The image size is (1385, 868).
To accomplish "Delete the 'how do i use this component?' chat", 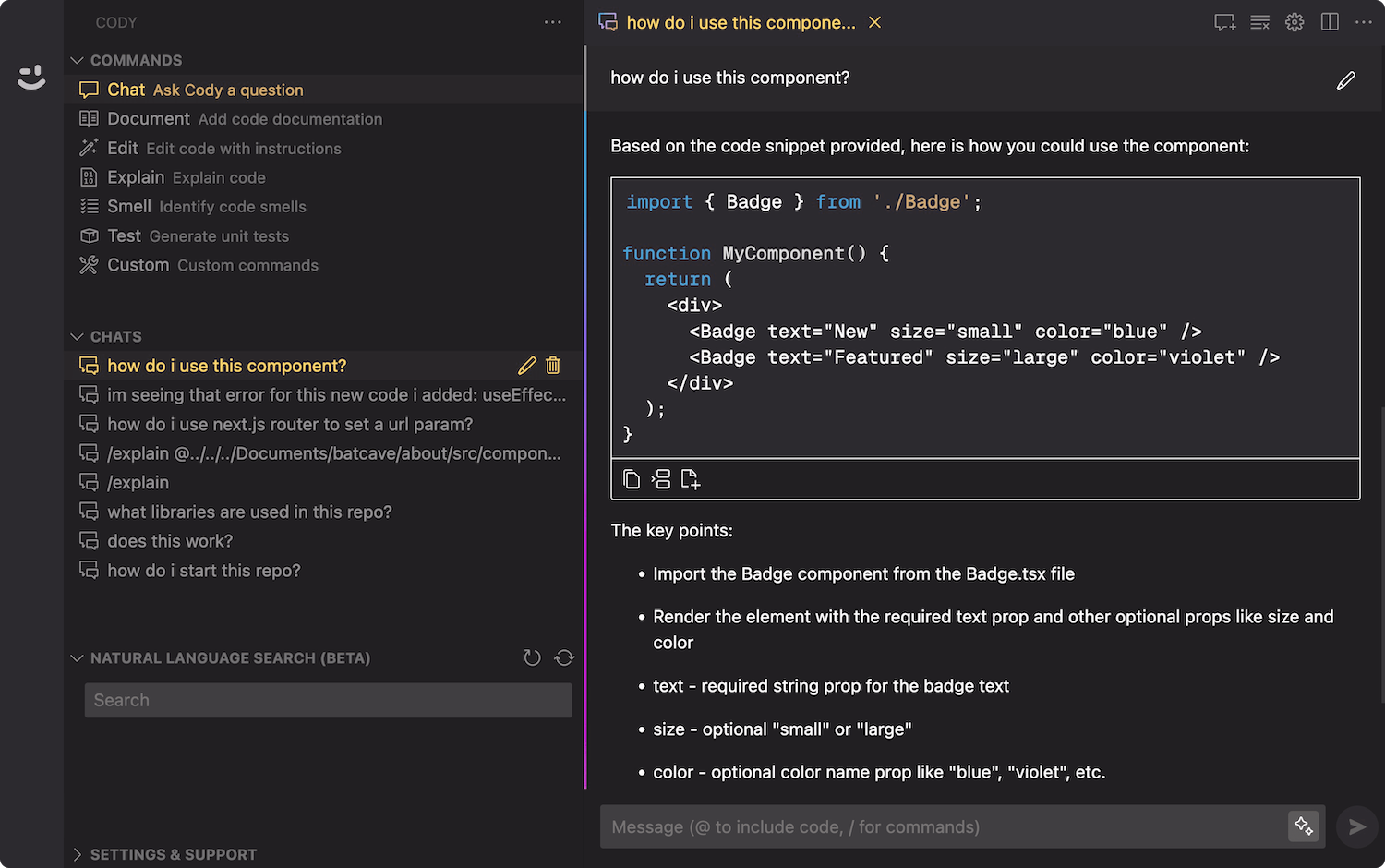I will (x=553, y=366).
